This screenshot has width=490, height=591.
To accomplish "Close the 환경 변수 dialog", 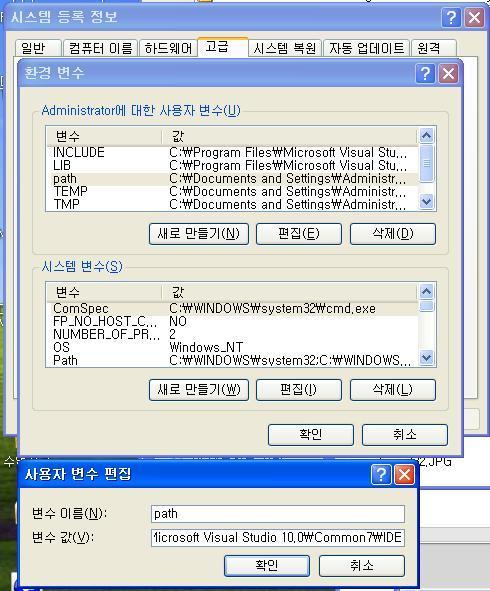I will pos(448,73).
